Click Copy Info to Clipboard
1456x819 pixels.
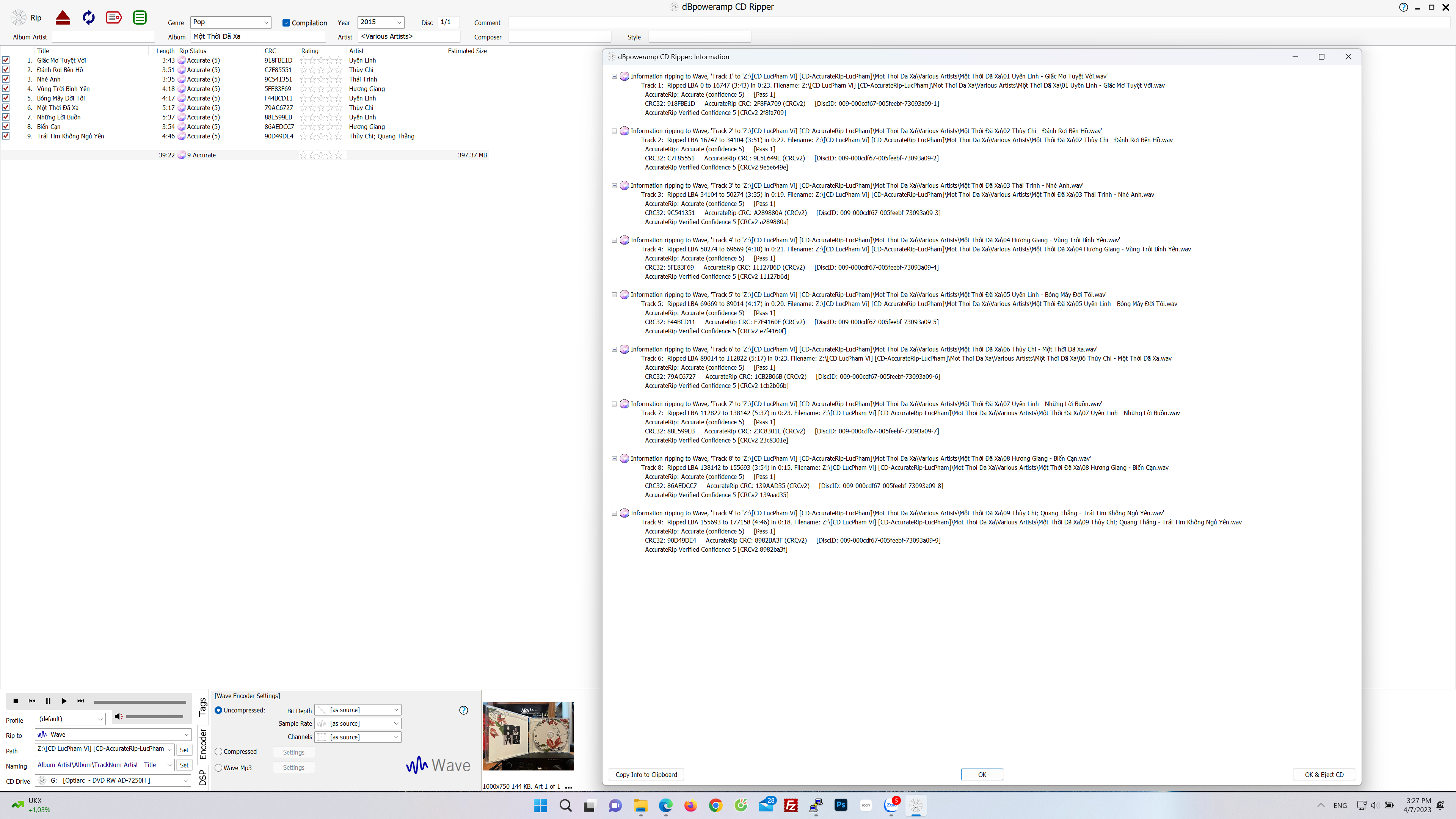pyautogui.click(x=646, y=775)
